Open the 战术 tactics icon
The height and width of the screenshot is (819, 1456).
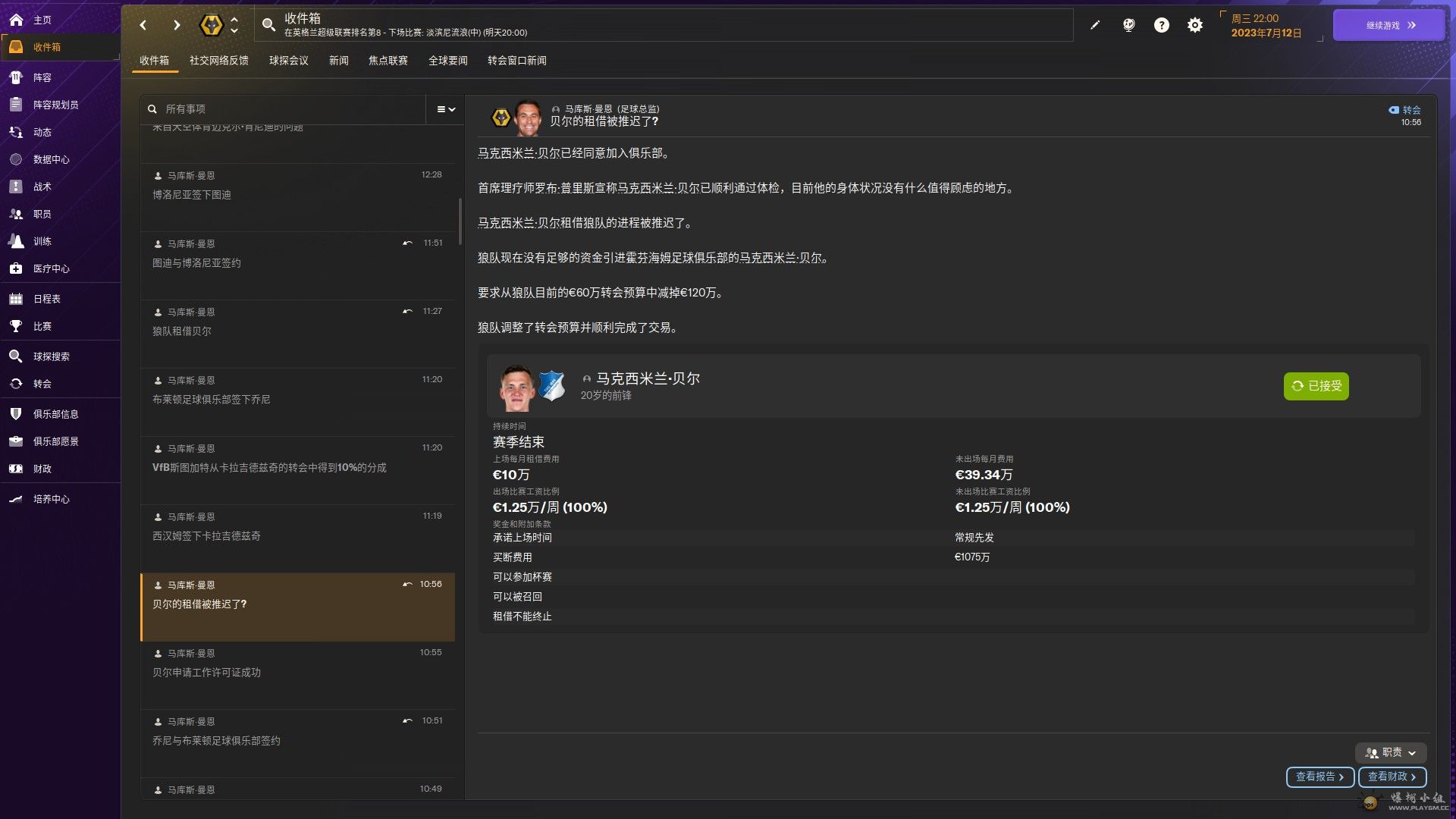click(x=16, y=187)
